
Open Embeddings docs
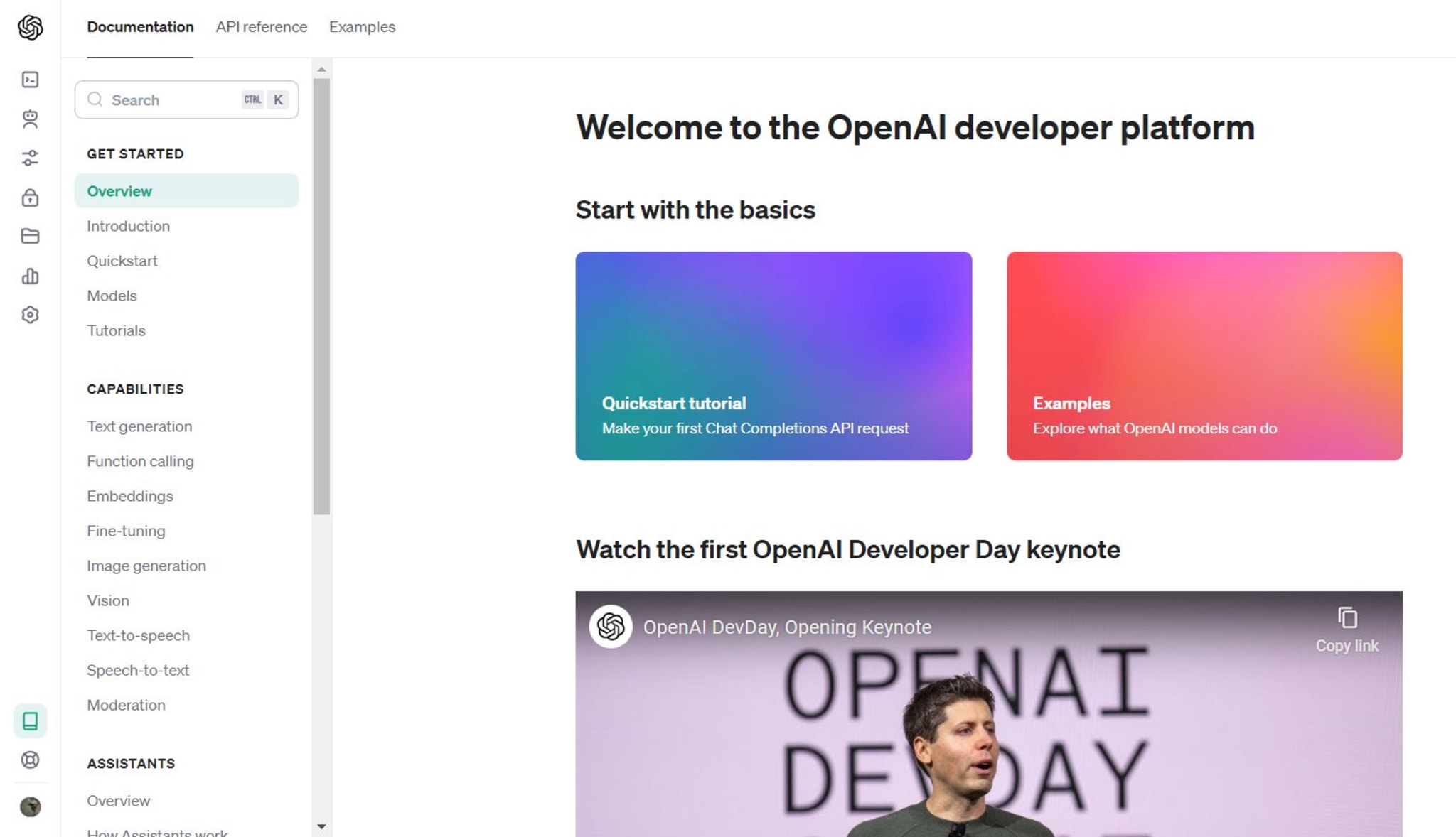click(130, 496)
